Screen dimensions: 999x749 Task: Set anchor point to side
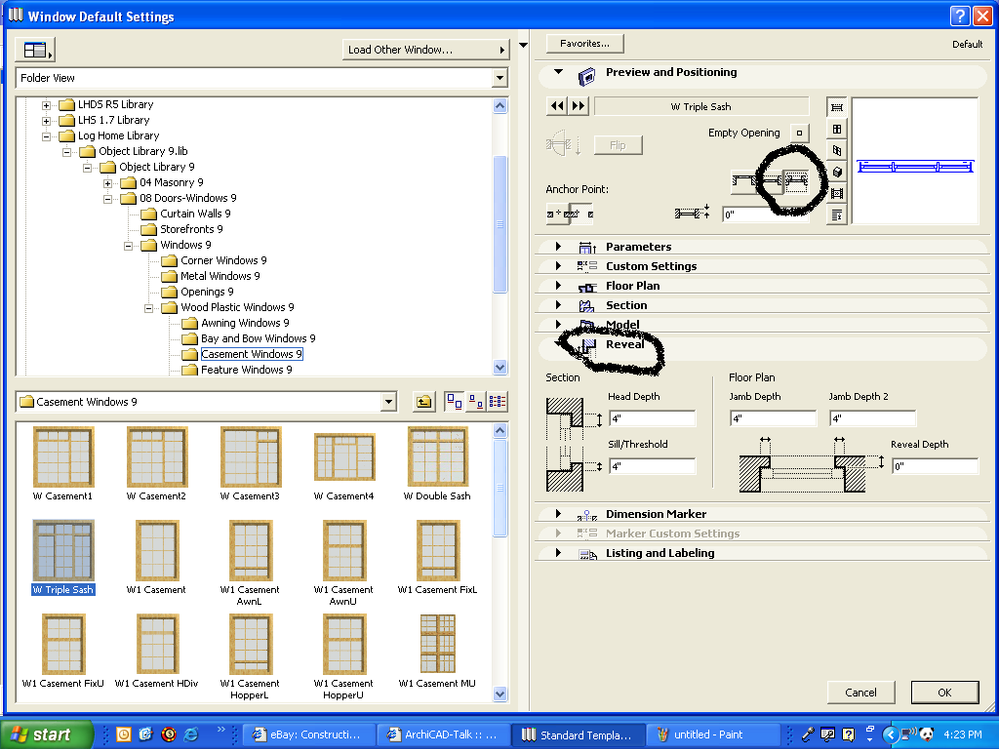[x=557, y=214]
